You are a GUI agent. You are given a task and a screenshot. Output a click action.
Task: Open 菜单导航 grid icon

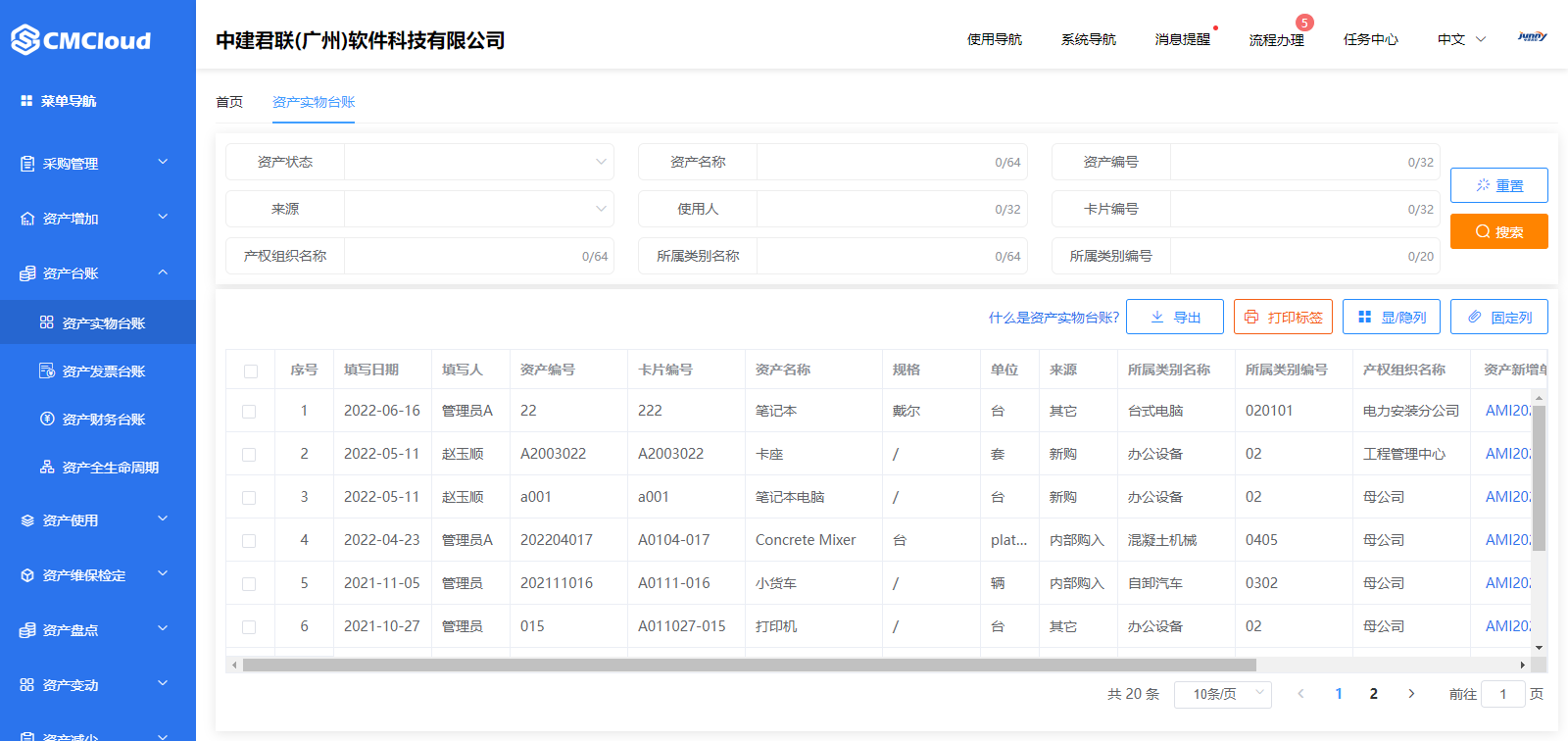(26, 101)
